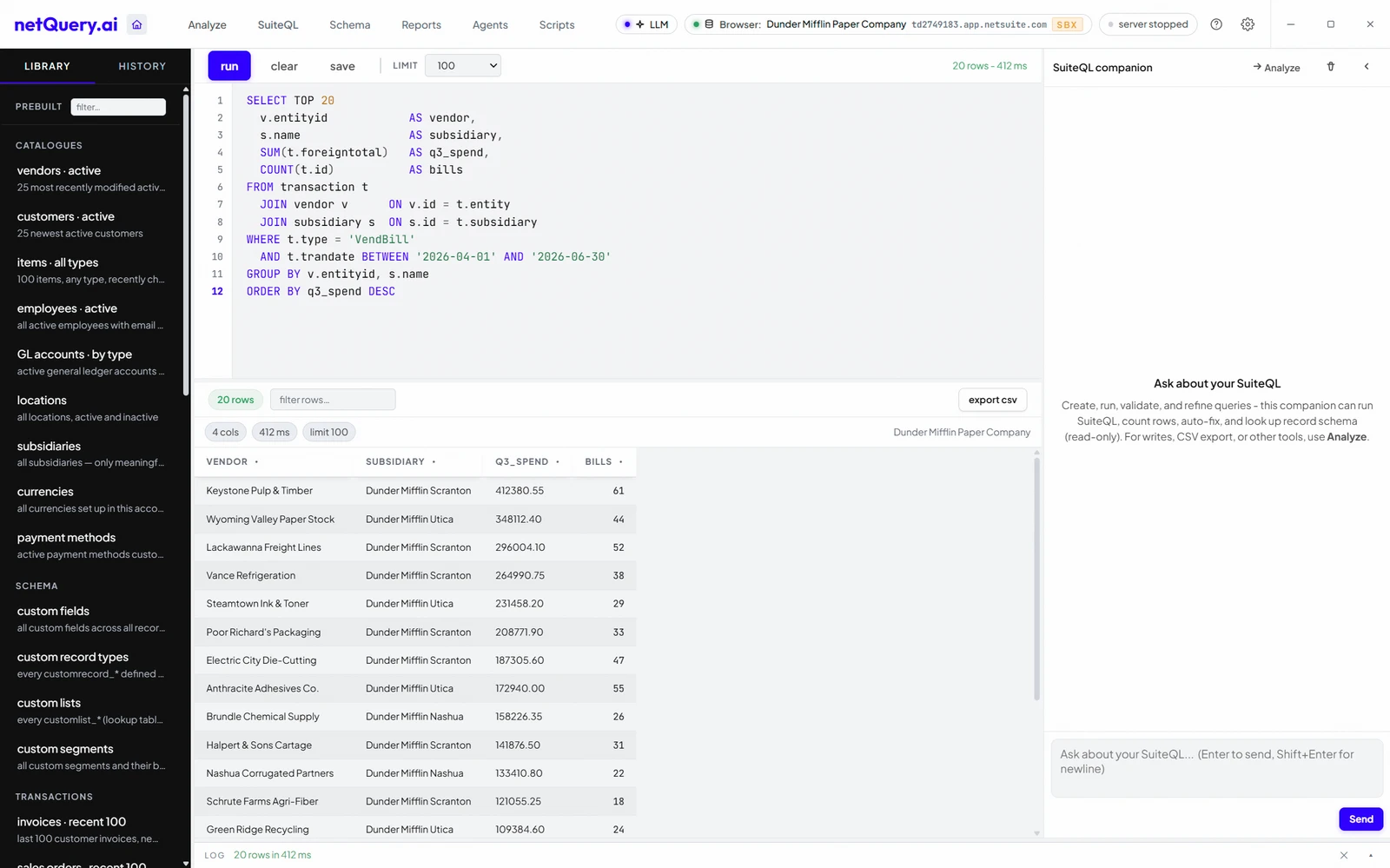The image size is (1390, 868).
Task: Select the Keystone Pulp & Timber row
Action: point(414,491)
